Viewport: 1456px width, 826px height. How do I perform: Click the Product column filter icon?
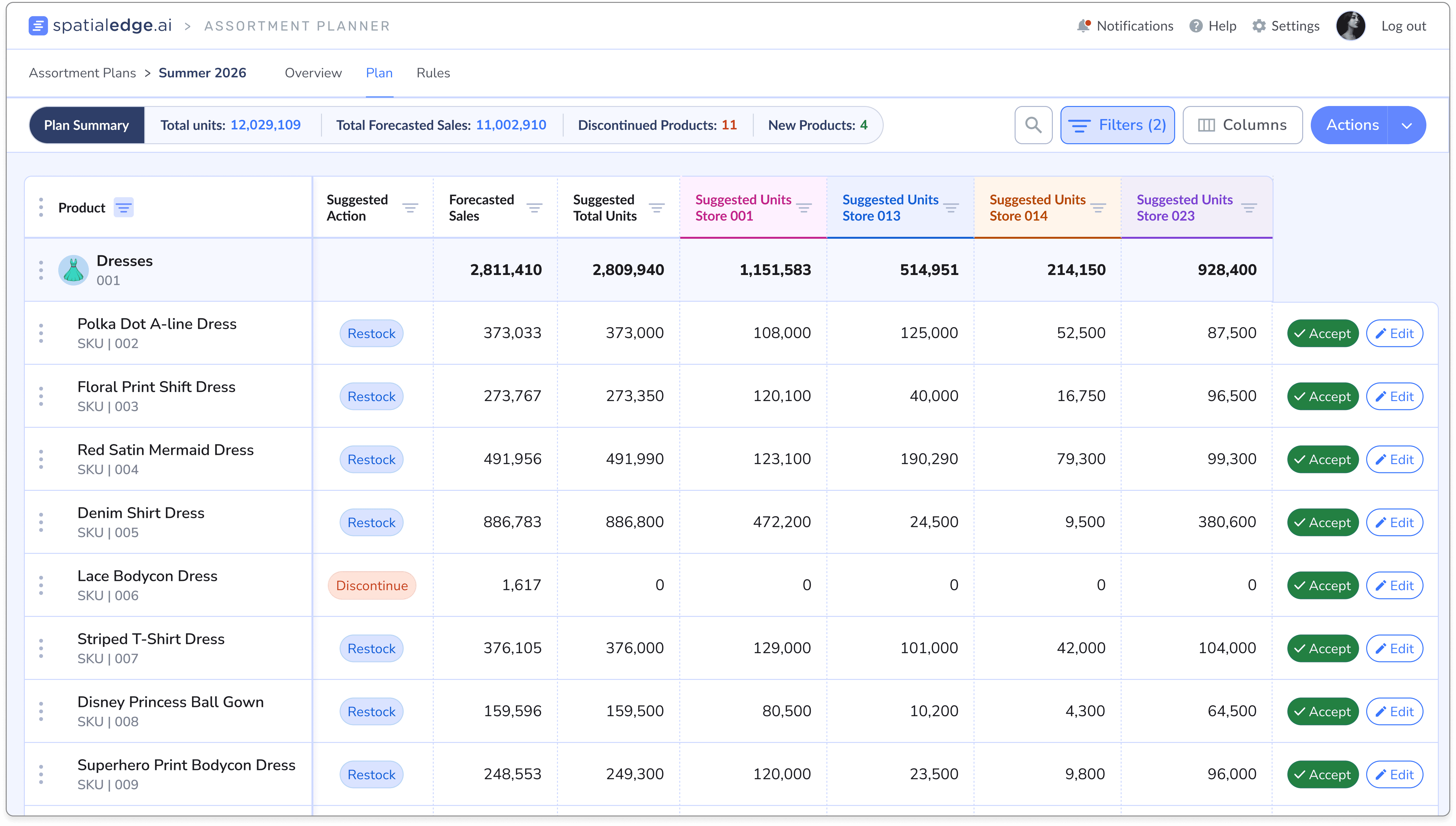[124, 208]
